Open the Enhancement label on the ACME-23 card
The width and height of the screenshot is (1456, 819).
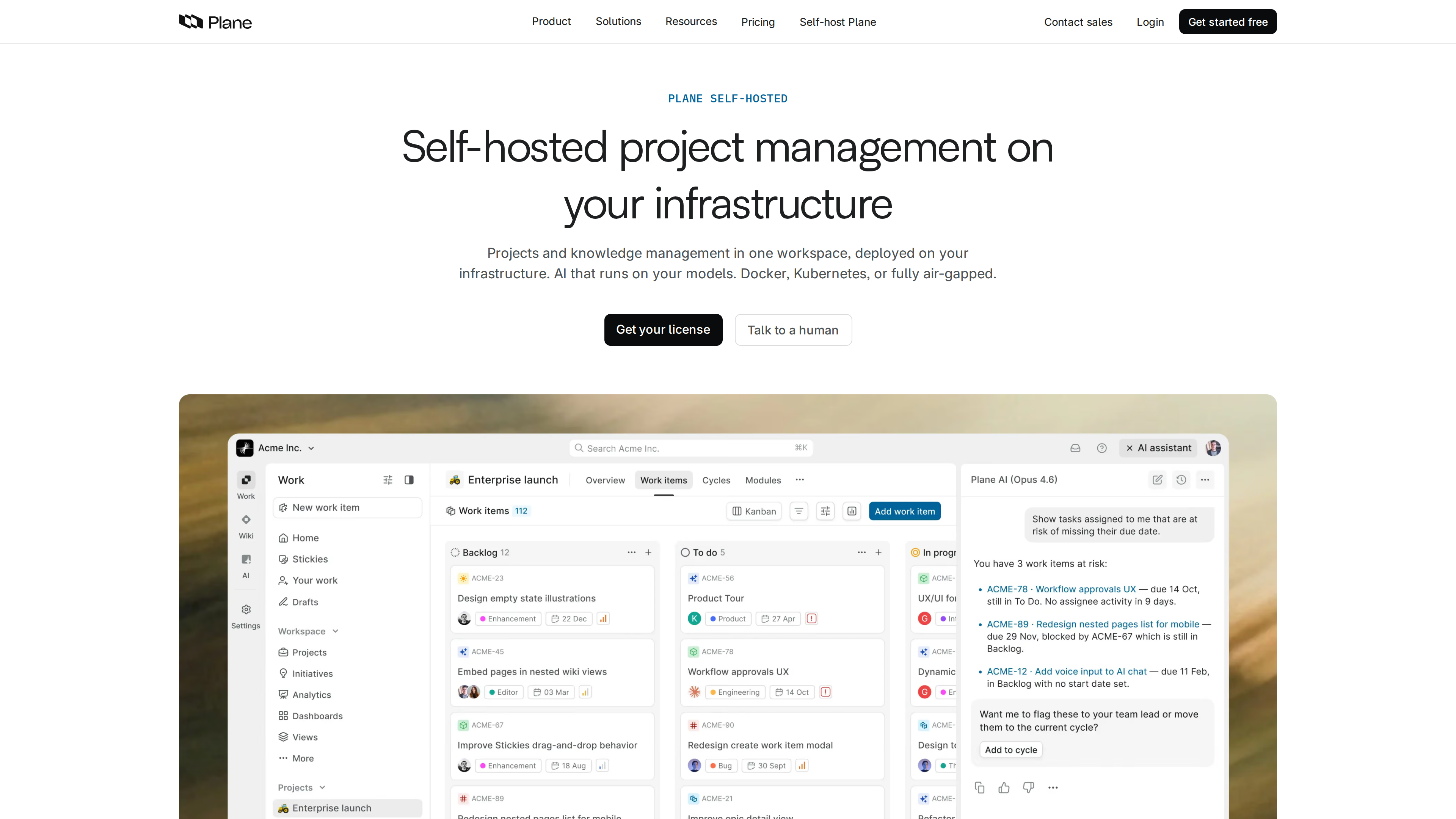tap(508, 619)
